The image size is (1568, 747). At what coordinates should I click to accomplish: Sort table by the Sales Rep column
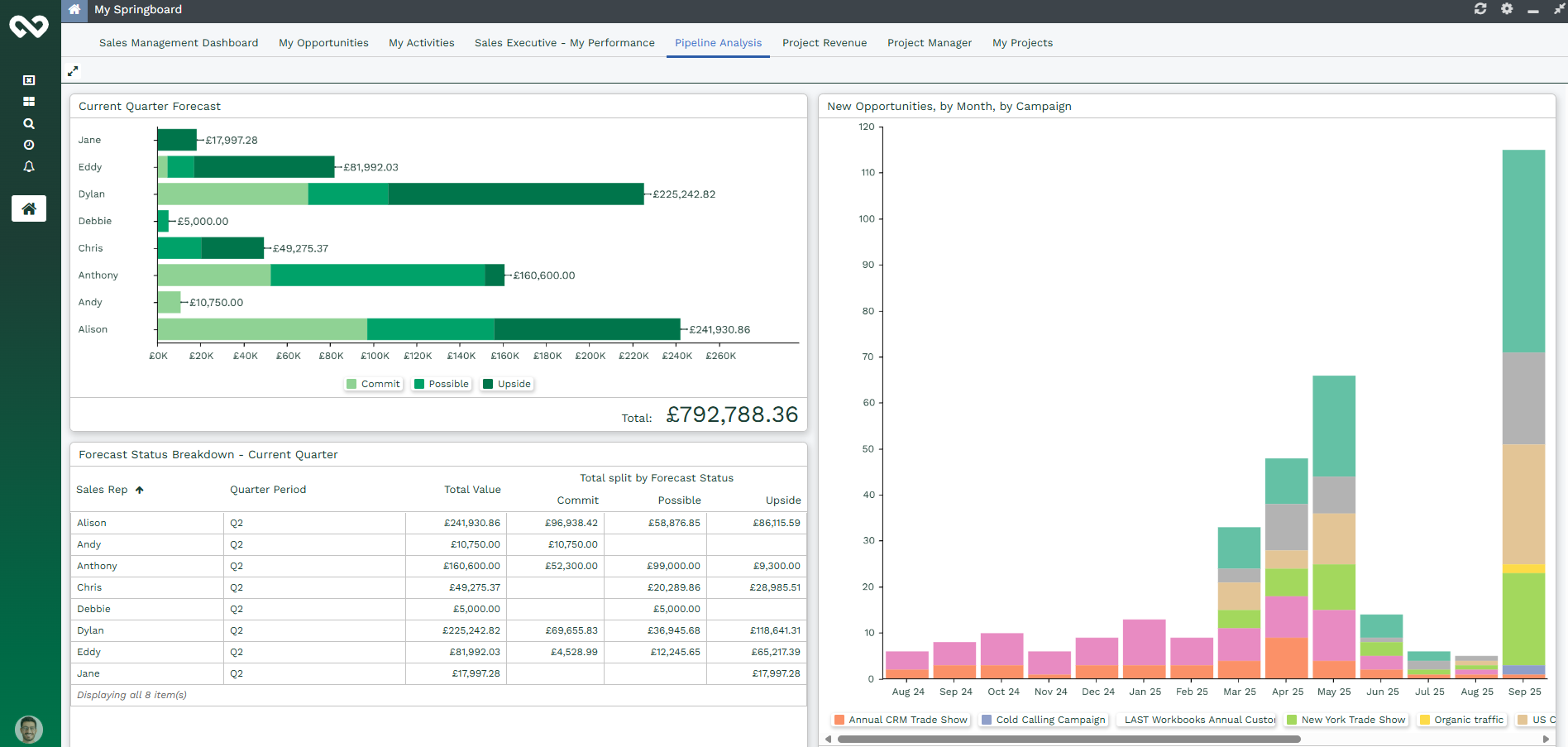[x=102, y=490]
